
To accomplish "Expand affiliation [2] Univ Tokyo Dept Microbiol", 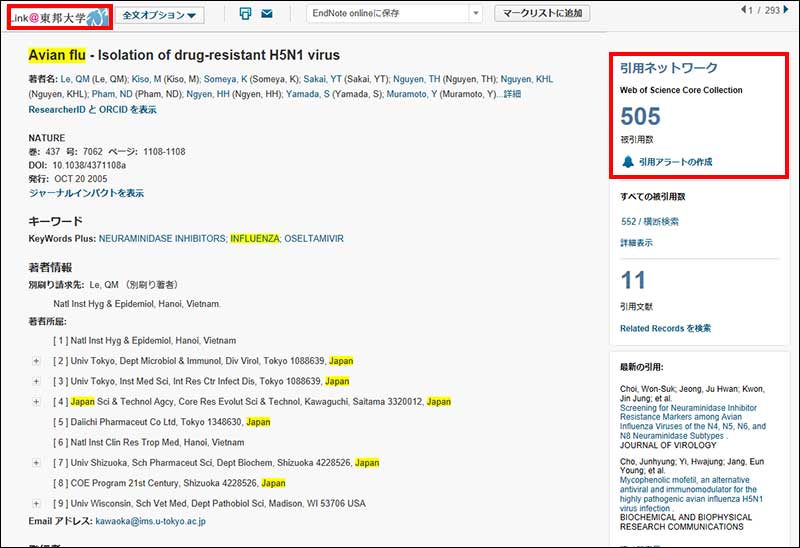I will tap(36, 361).
